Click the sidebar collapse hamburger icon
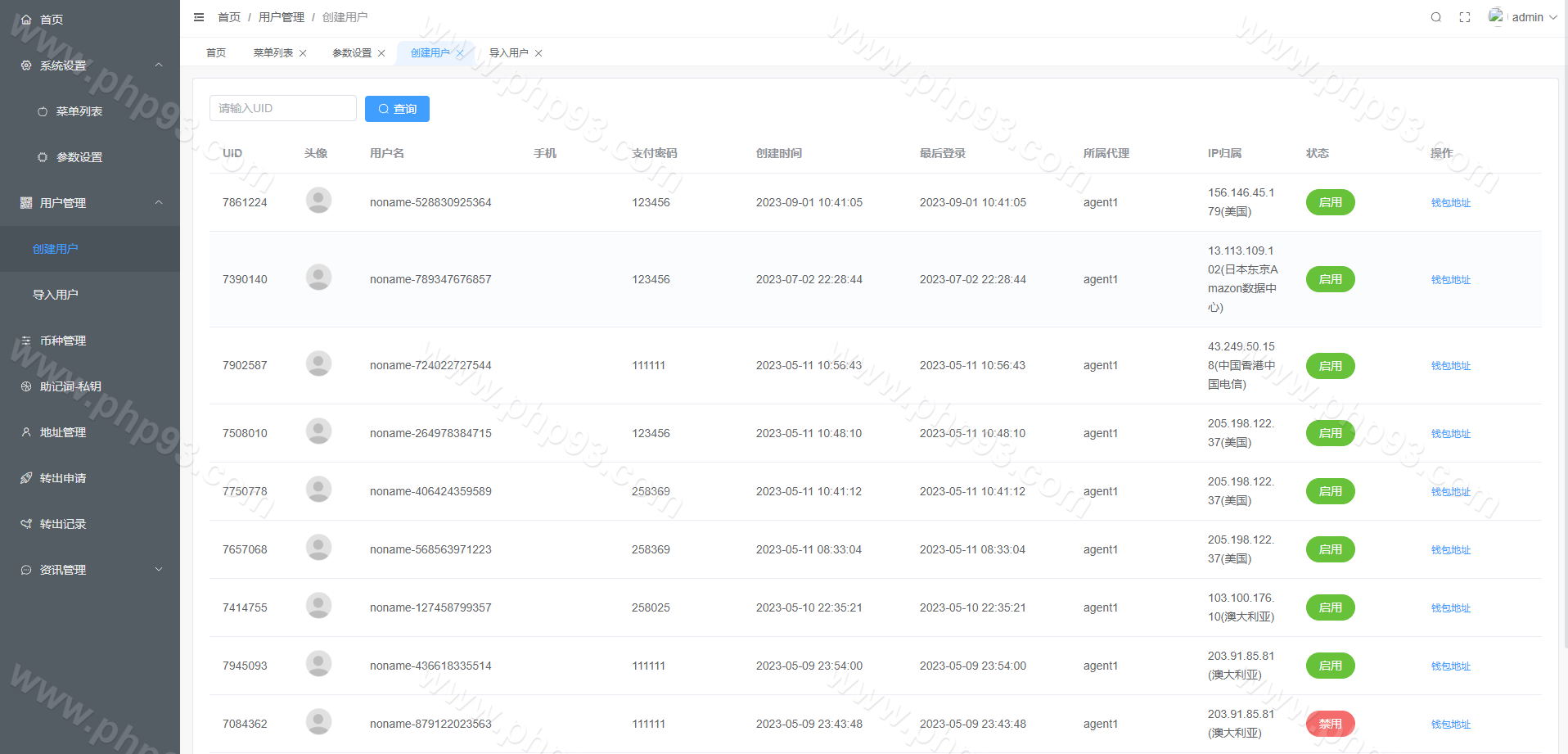 (x=199, y=17)
